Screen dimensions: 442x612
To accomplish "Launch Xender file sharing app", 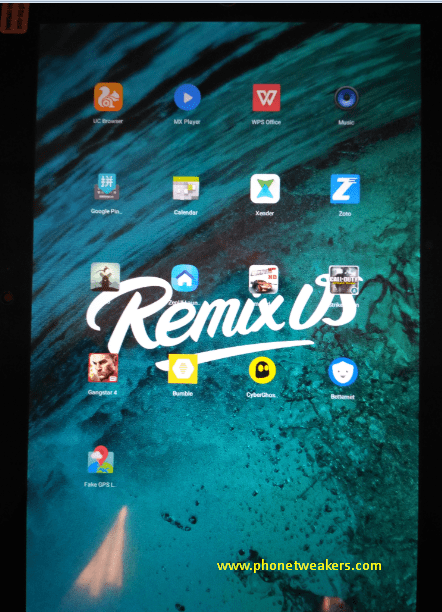I will [265, 189].
